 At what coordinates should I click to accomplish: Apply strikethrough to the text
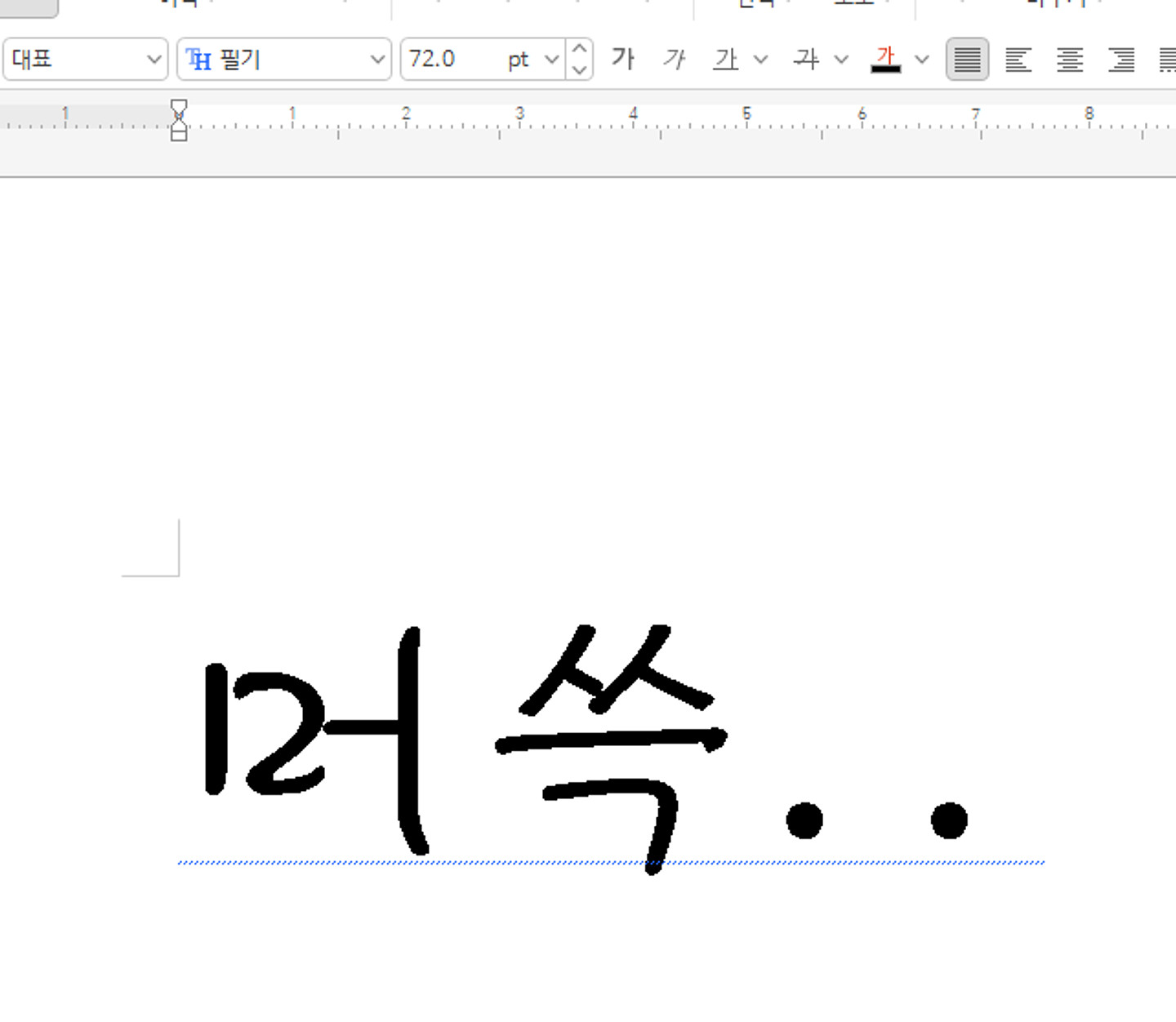[806, 59]
